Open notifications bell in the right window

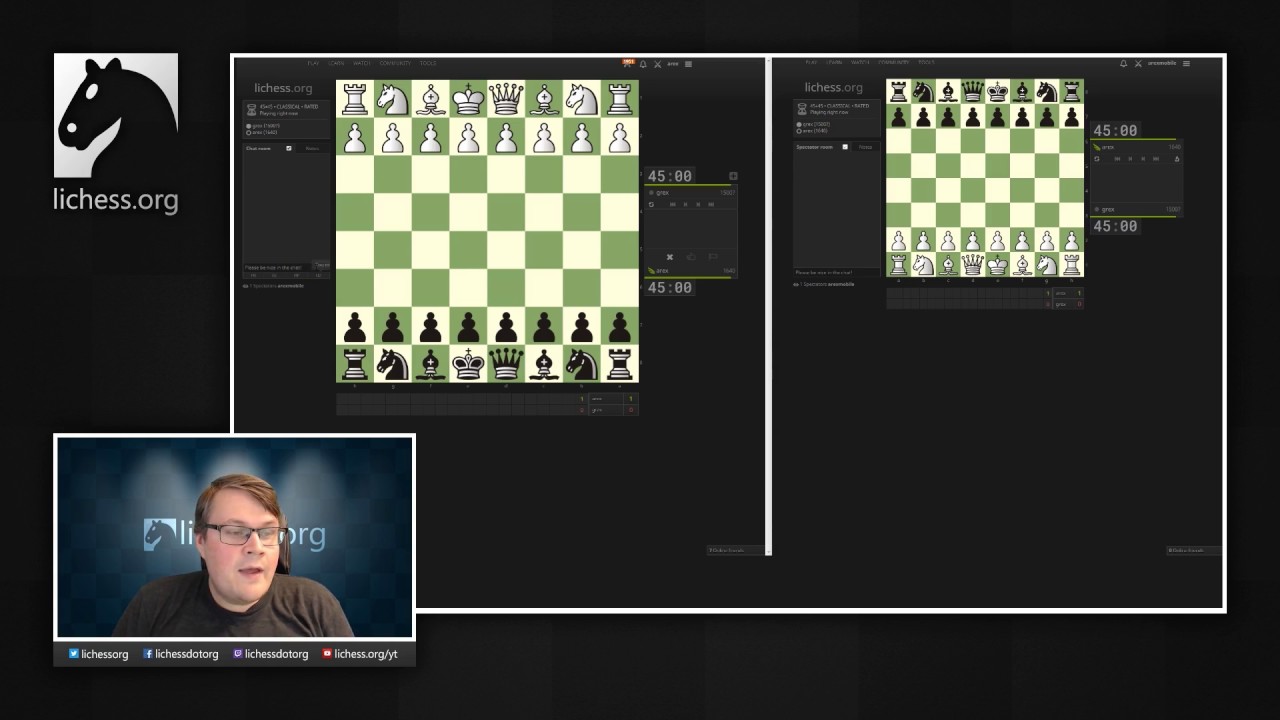click(x=1123, y=63)
